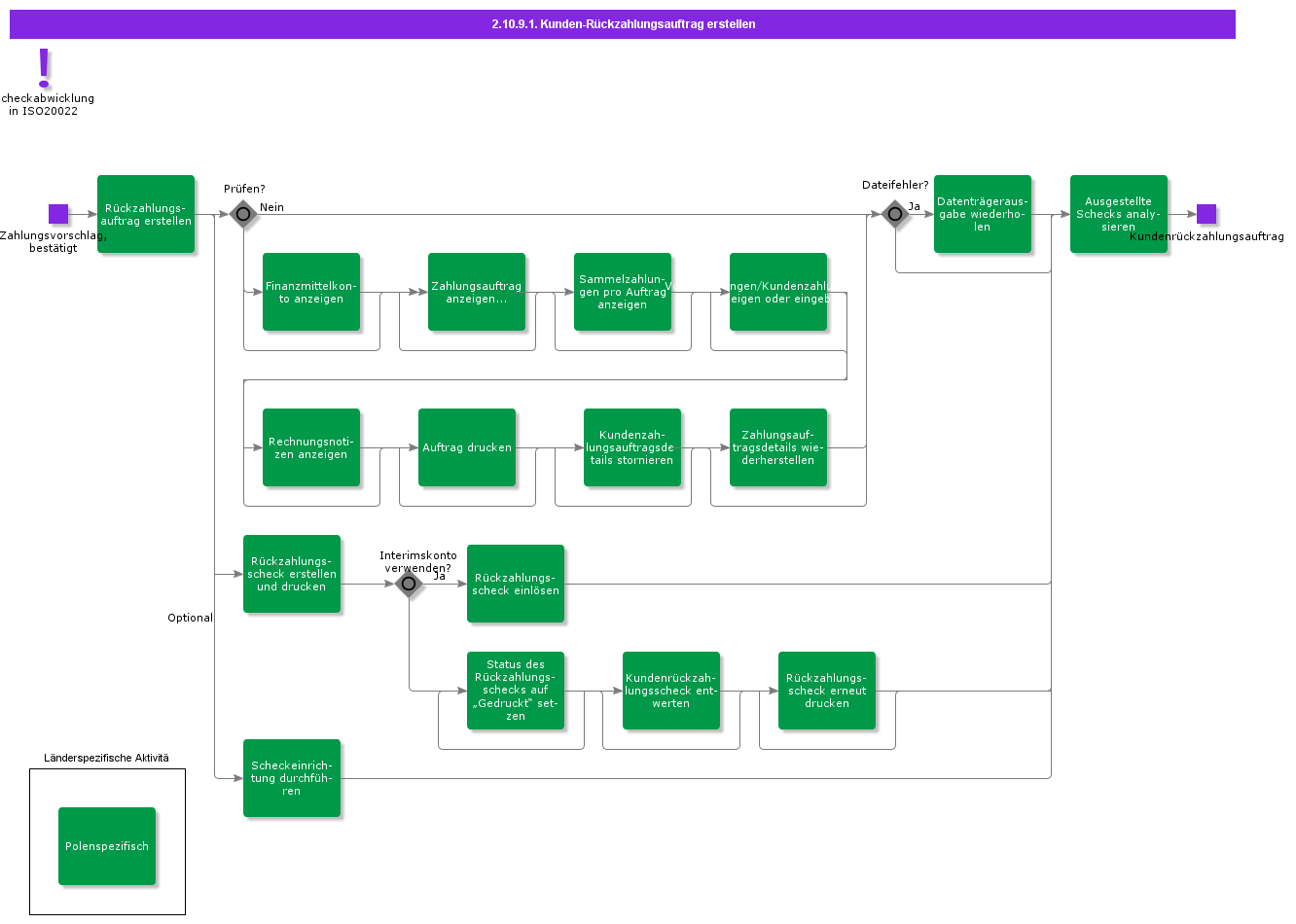This screenshot has height=924, width=1296.
Task: Click the Dateifehler? label text
Action: tap(895, 185)
